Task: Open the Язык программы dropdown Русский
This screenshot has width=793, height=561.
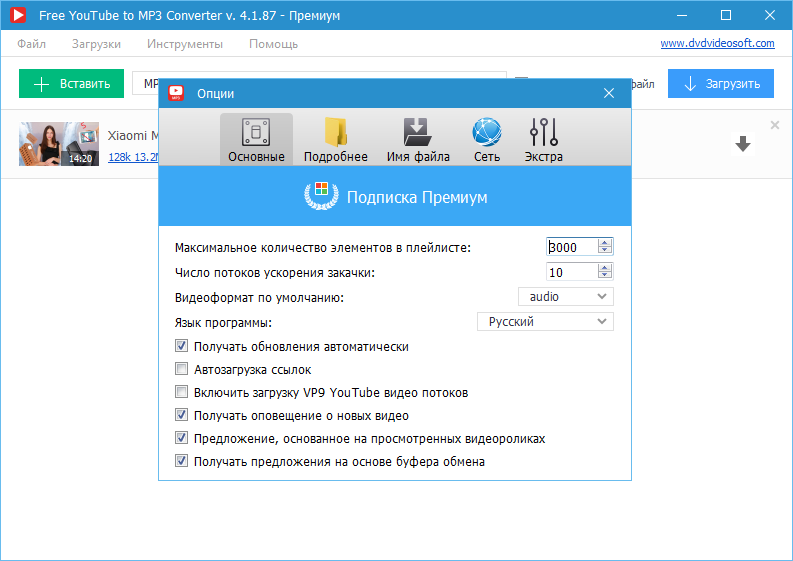Action: click(x=545, y=322)
